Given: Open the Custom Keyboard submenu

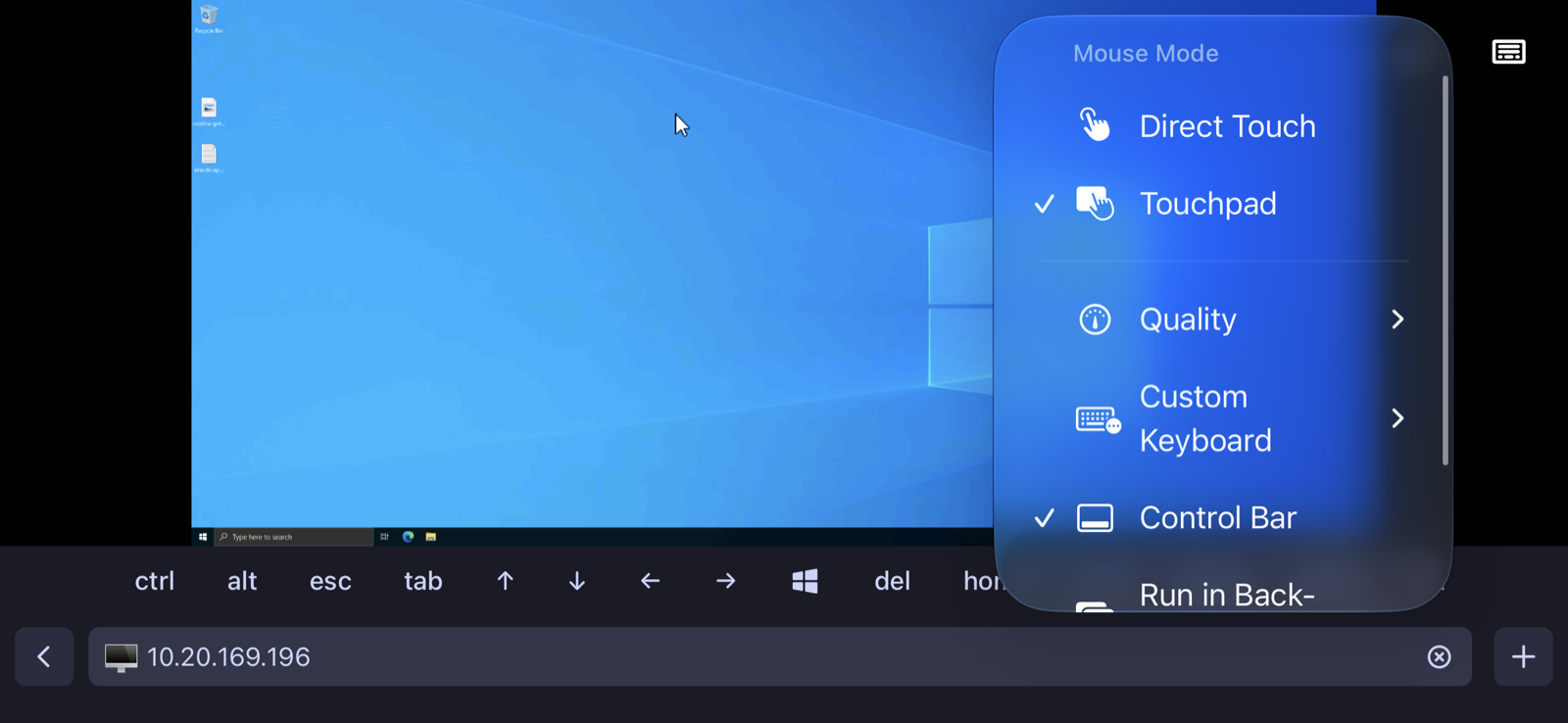Looking at the screenshot, I should [1225, 418].
